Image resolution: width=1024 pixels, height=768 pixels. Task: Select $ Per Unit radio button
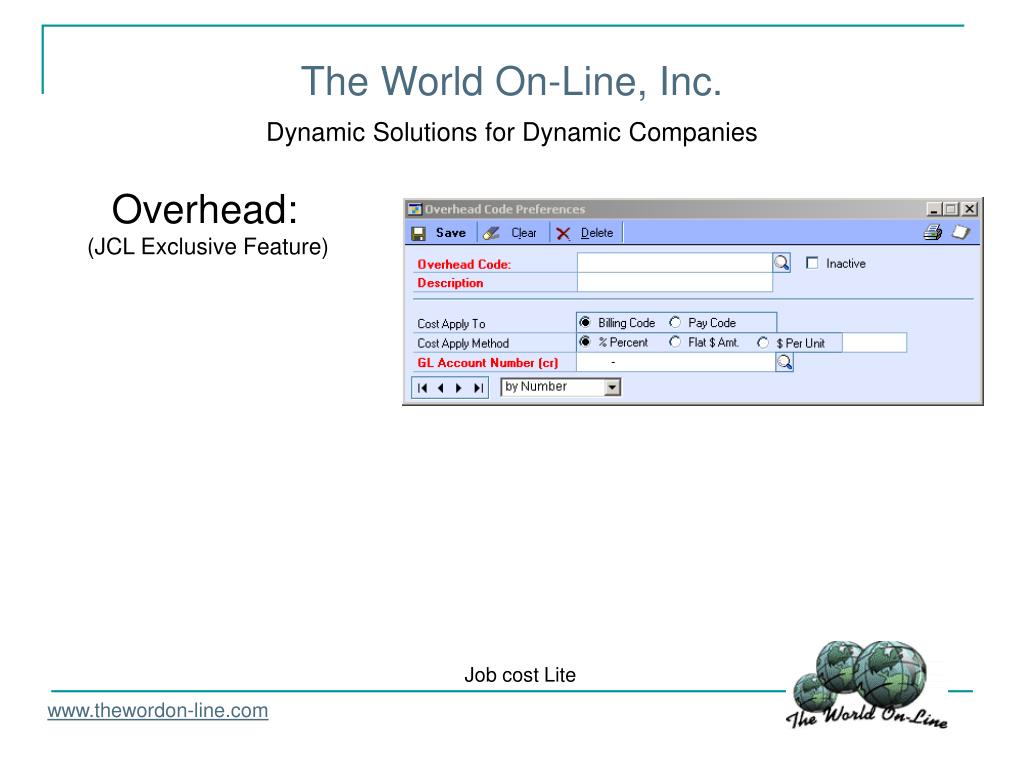tap(763, 343)
